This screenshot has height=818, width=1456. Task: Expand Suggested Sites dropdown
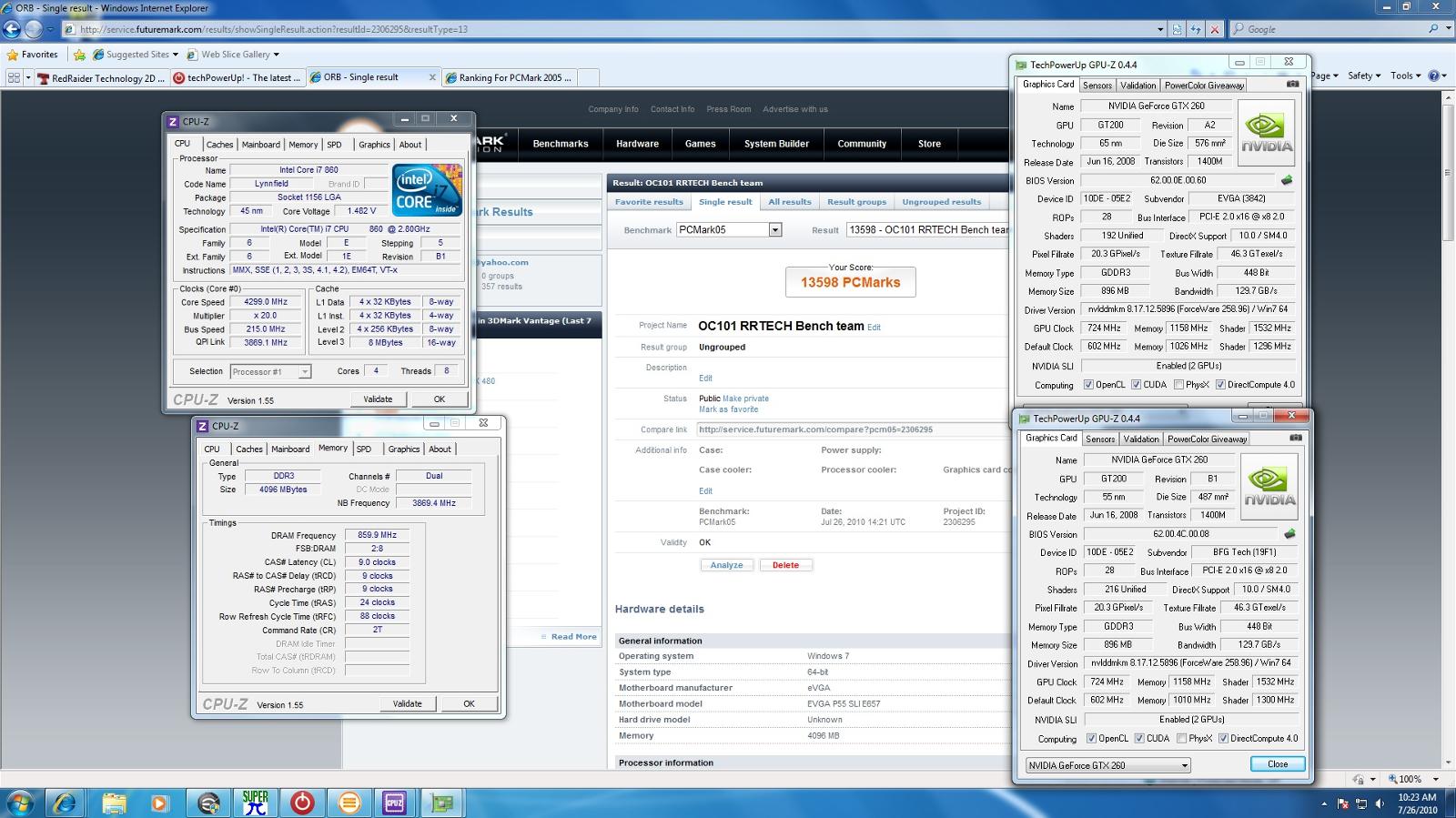[x=176, y=55]
